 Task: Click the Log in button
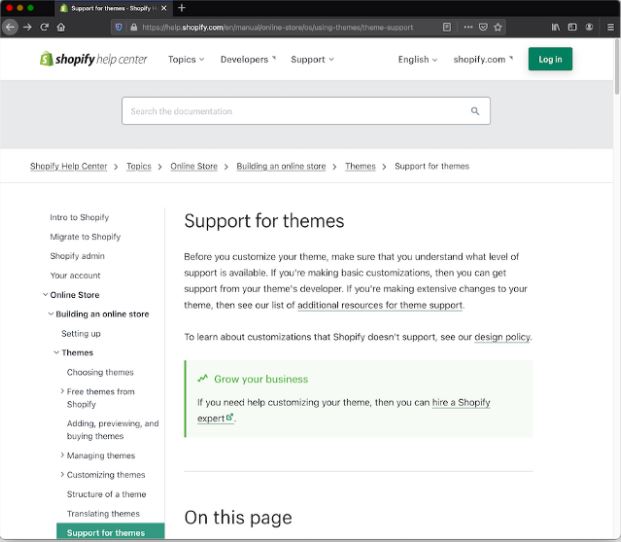click(550, 59)
